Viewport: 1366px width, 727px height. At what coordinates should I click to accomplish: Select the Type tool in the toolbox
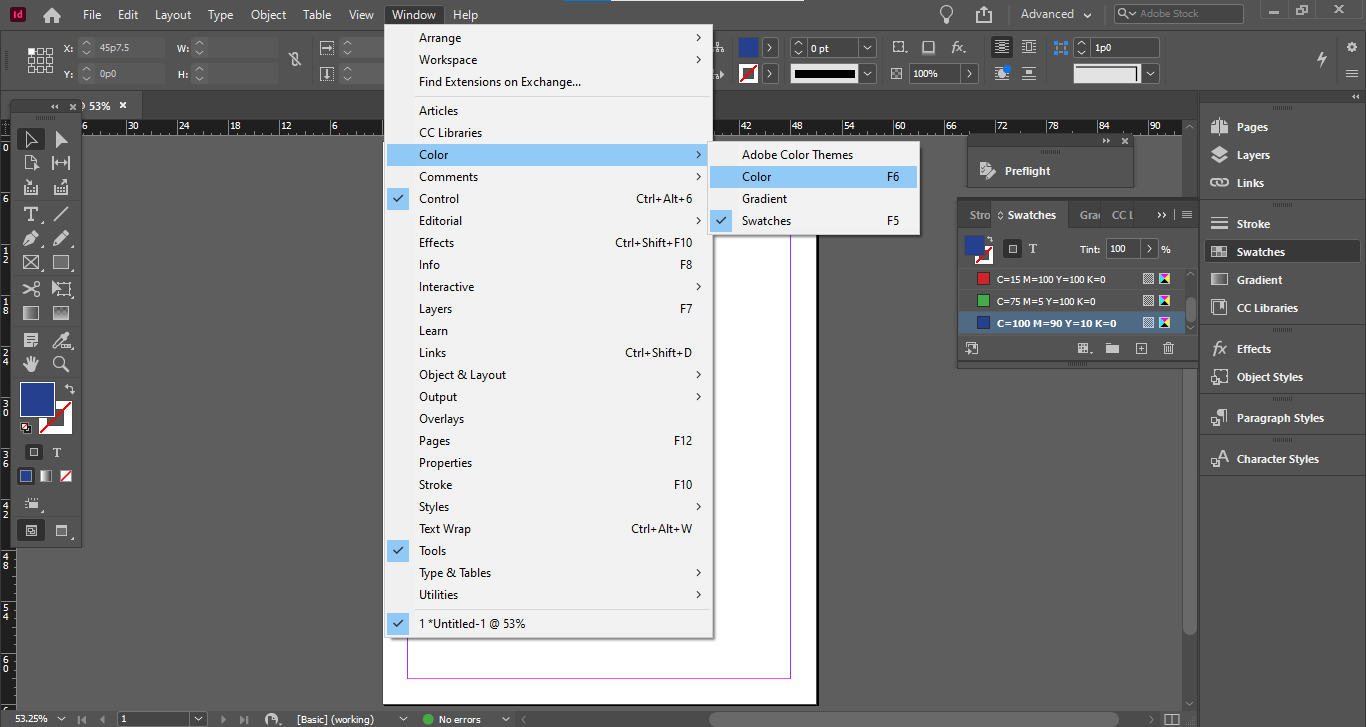(31, 214)
